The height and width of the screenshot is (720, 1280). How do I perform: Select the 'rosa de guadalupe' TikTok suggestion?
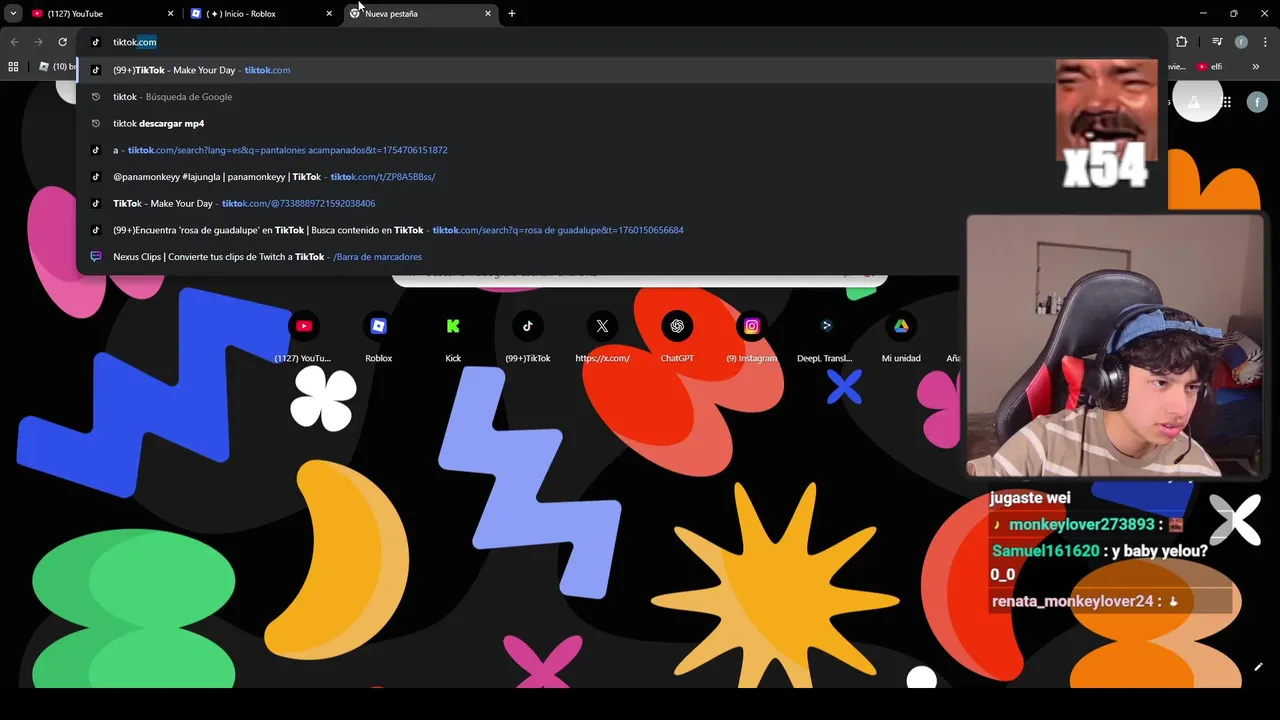pos(620,230)
